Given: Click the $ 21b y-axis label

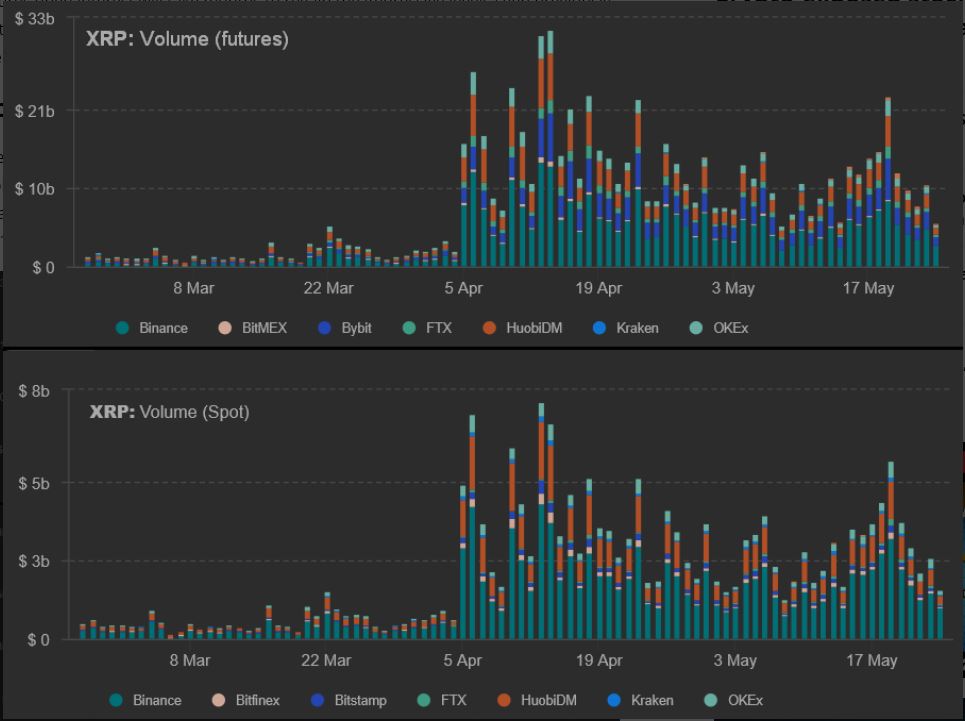Looking at the screenshot, I should [x=35, y=110].
